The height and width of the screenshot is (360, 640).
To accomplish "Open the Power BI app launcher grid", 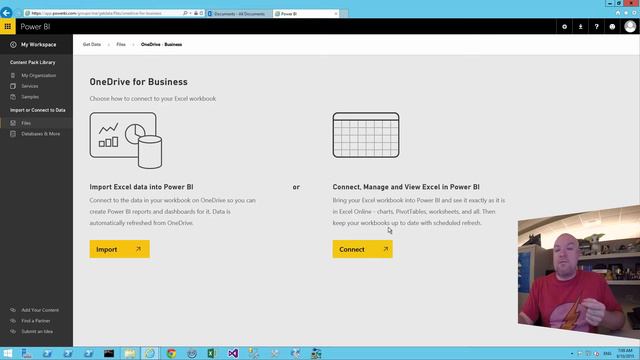I will 8,27.
